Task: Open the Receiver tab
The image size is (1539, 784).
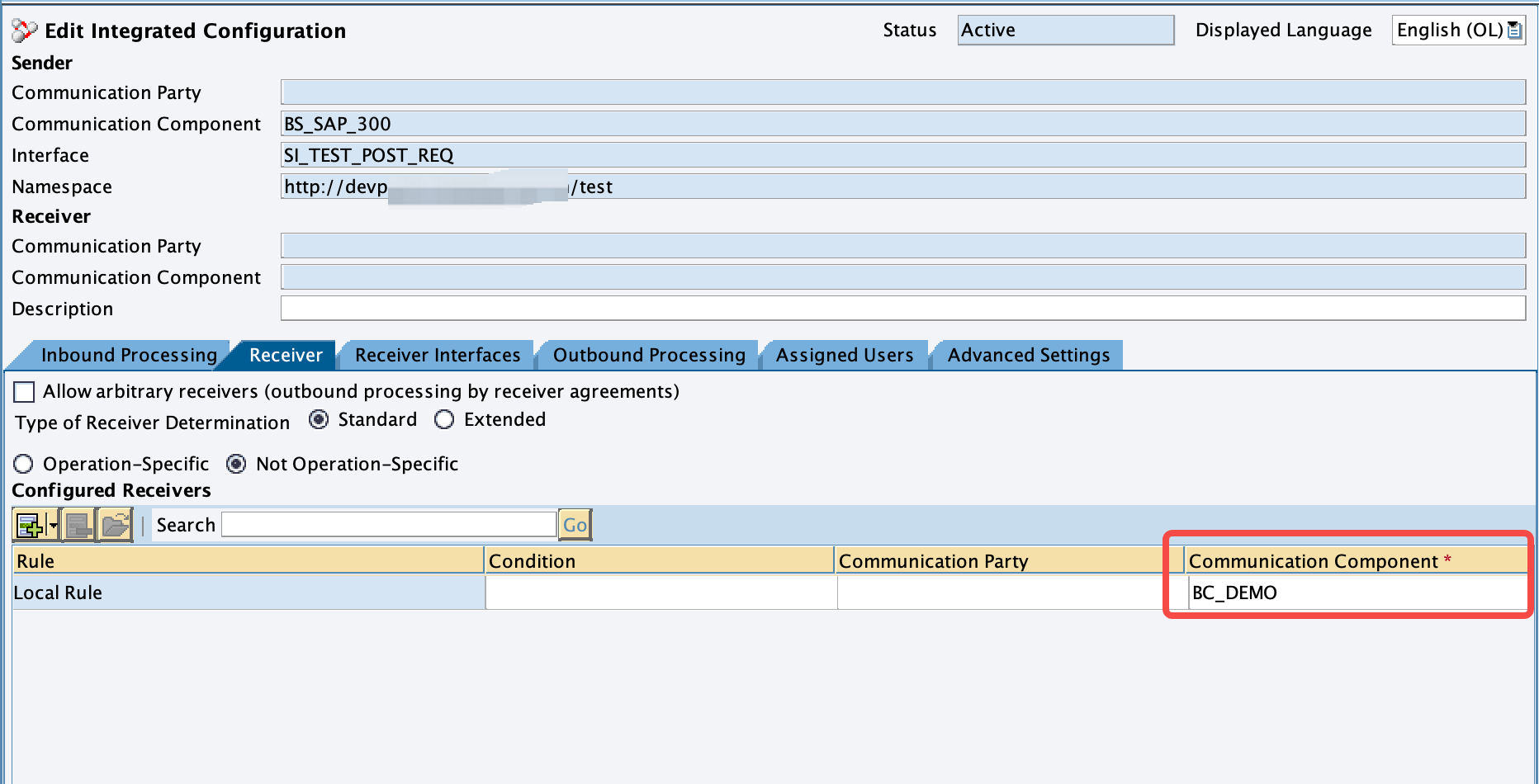Action: coord(286,355)
